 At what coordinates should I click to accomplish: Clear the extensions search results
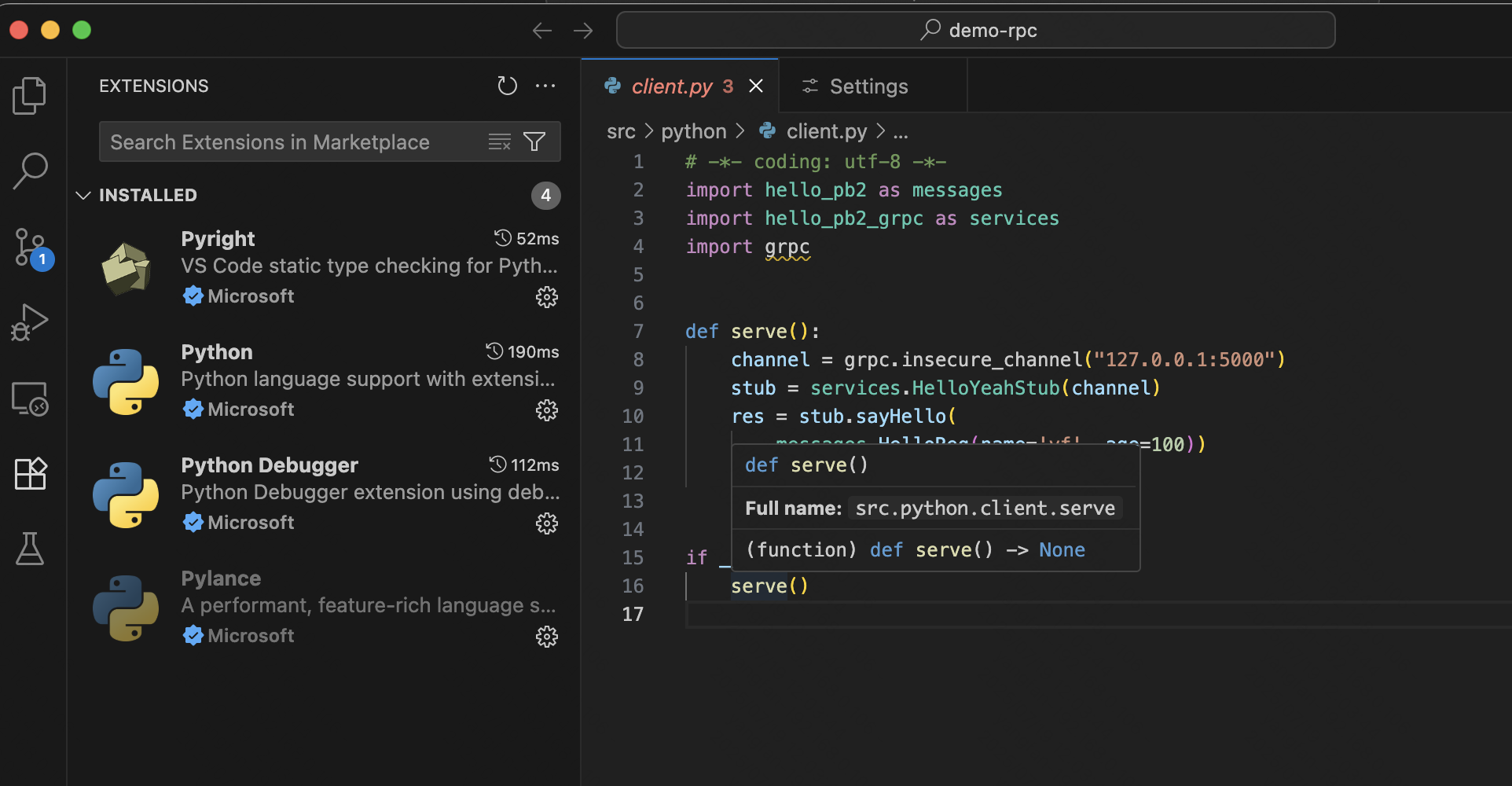[x=499, y=141]
